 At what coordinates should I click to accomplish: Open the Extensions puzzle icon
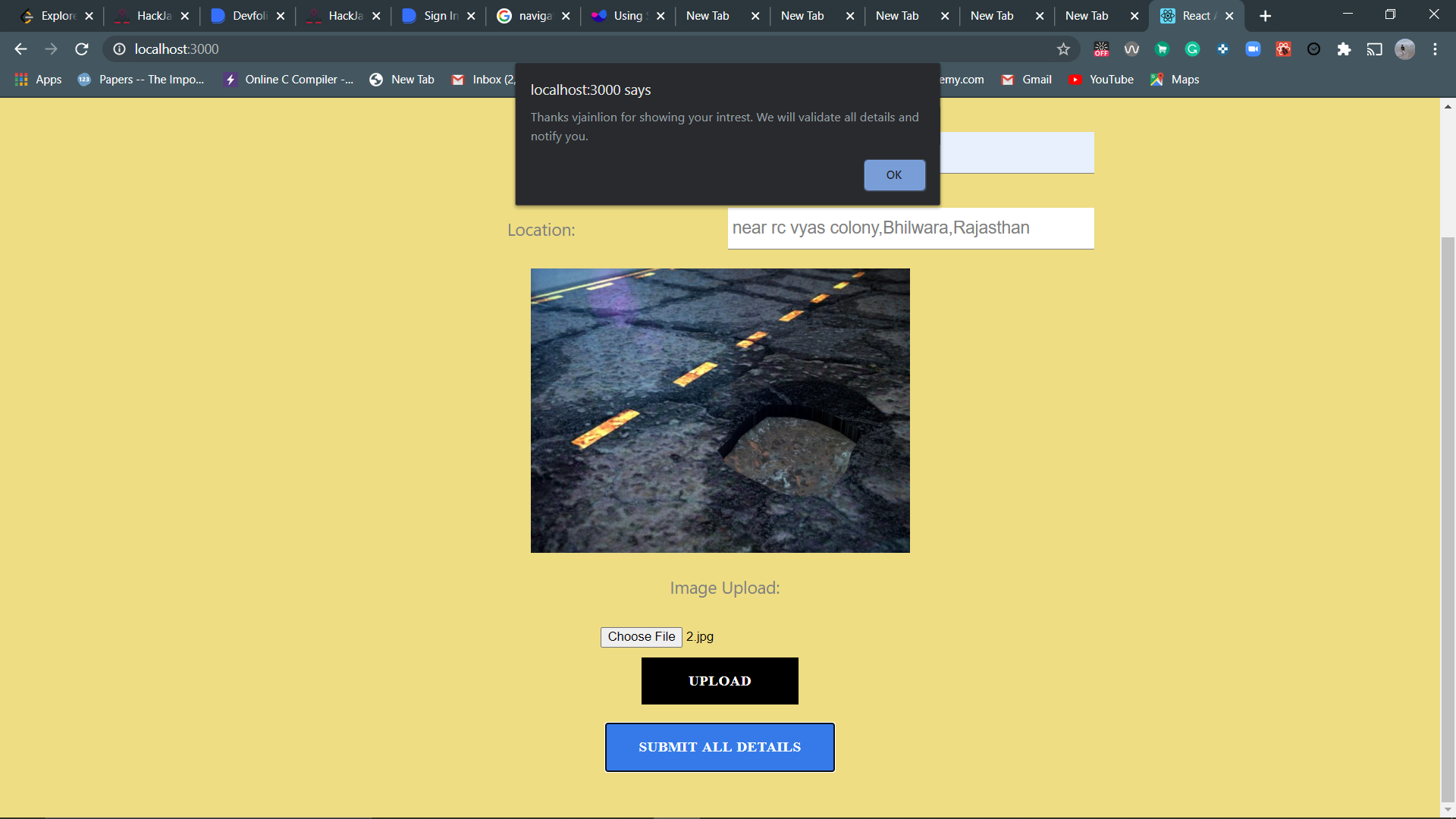point(1344,49)
